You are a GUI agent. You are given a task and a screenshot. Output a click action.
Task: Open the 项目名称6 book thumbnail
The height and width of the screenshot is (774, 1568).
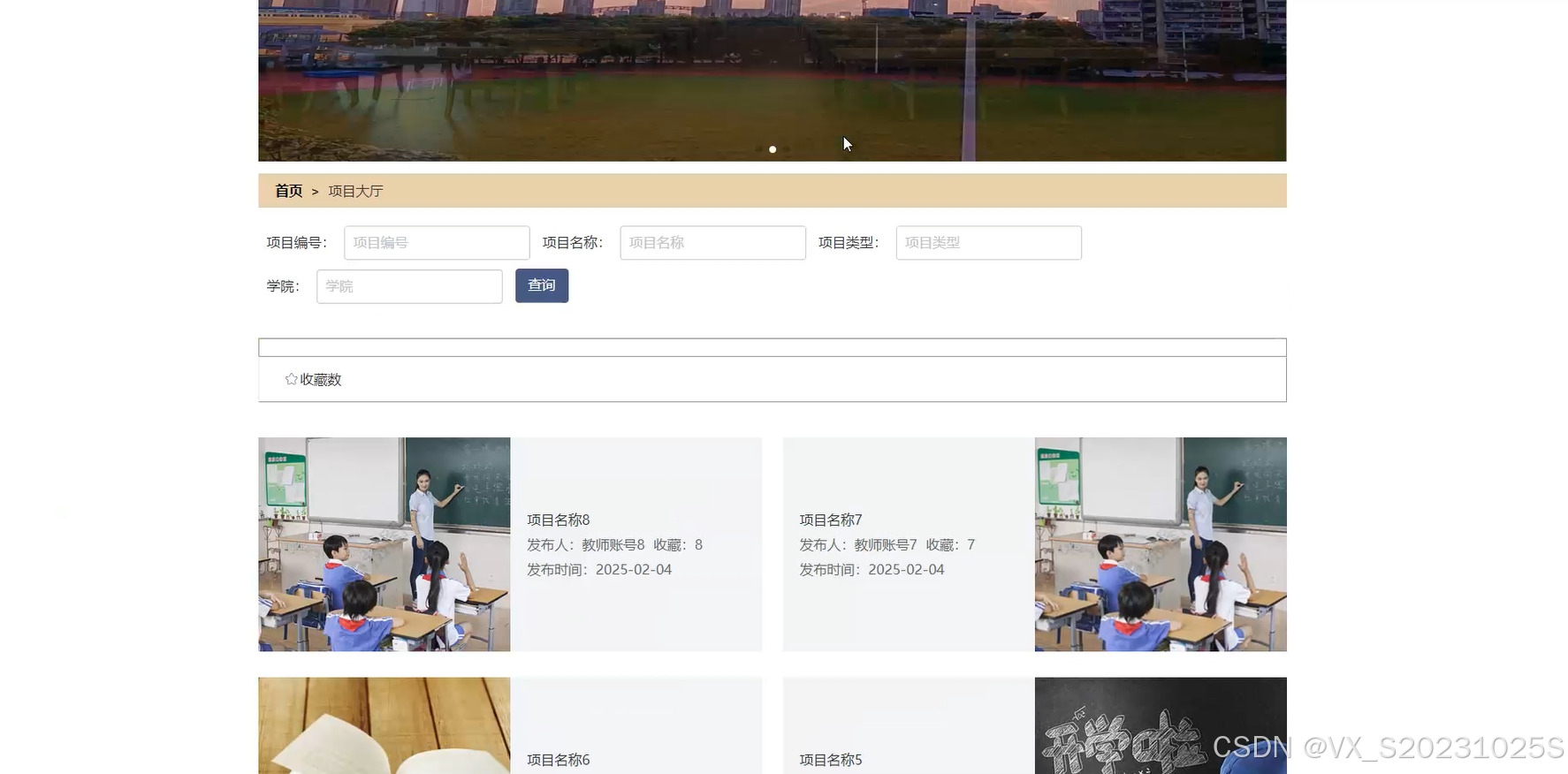tap(384, 725)
